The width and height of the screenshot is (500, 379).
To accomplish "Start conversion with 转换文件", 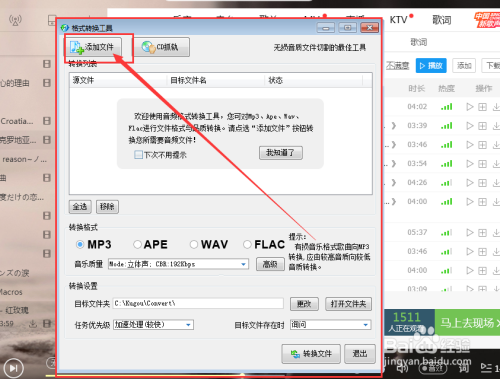I will click(311, 354).
